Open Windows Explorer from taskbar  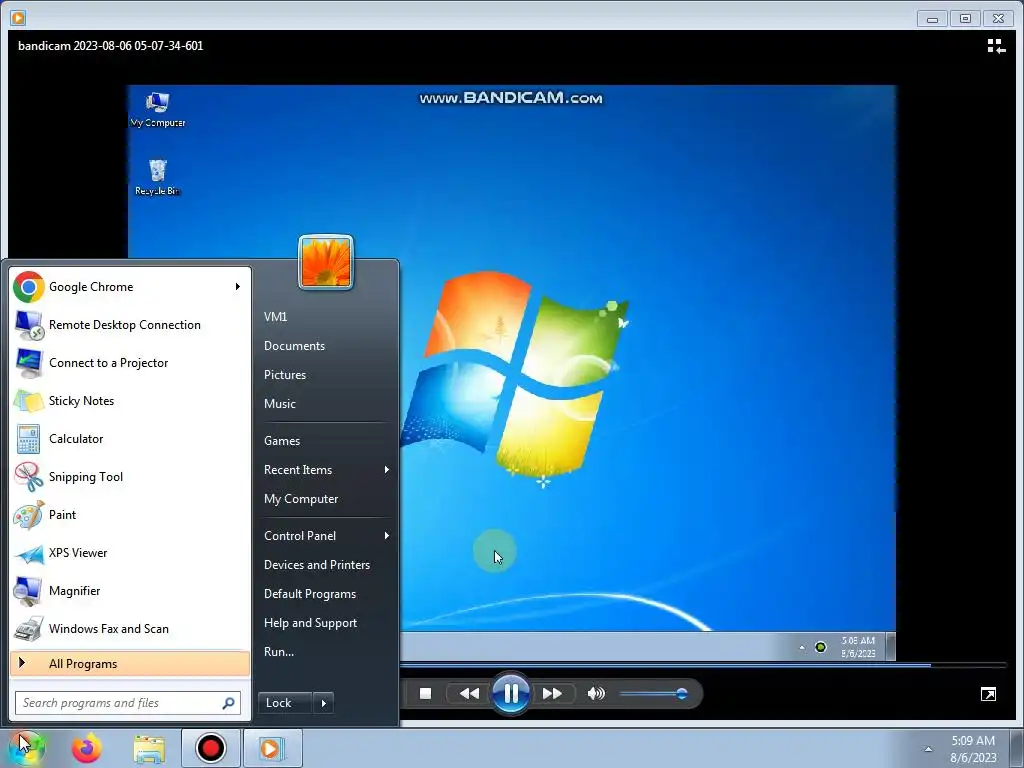150,748
